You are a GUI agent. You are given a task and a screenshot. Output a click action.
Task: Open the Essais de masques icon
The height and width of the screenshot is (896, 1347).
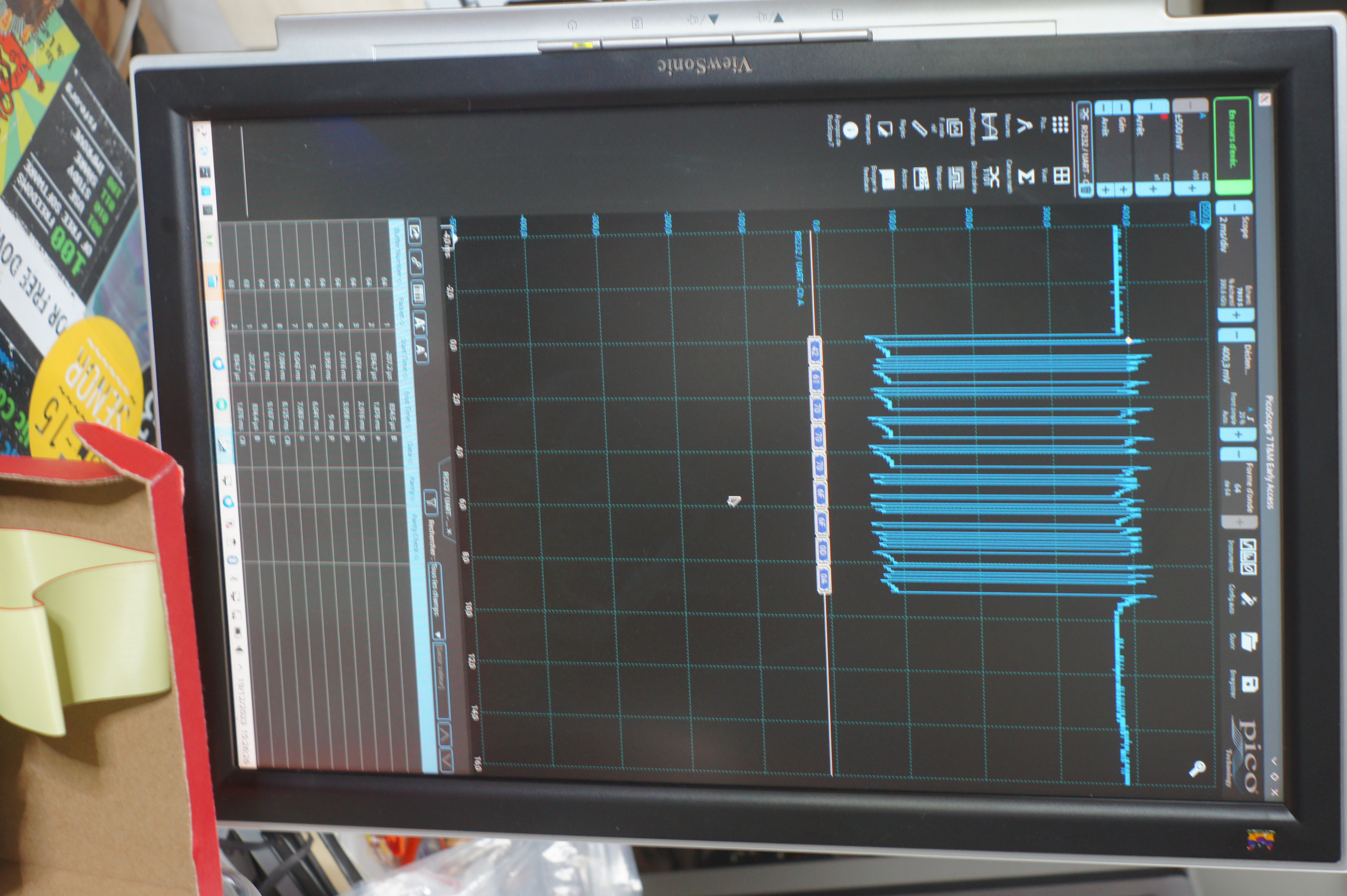click(x=956, y=178)
